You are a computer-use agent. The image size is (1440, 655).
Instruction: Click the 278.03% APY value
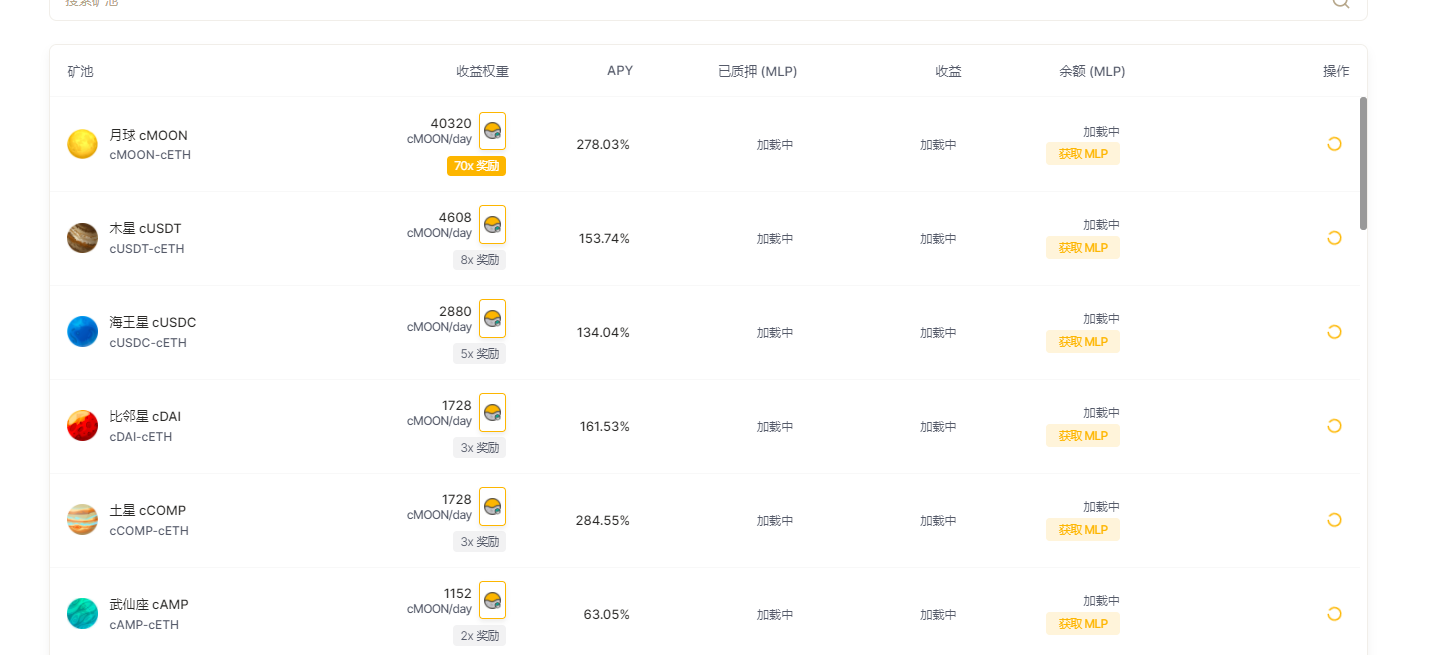(x=603, y=145)
